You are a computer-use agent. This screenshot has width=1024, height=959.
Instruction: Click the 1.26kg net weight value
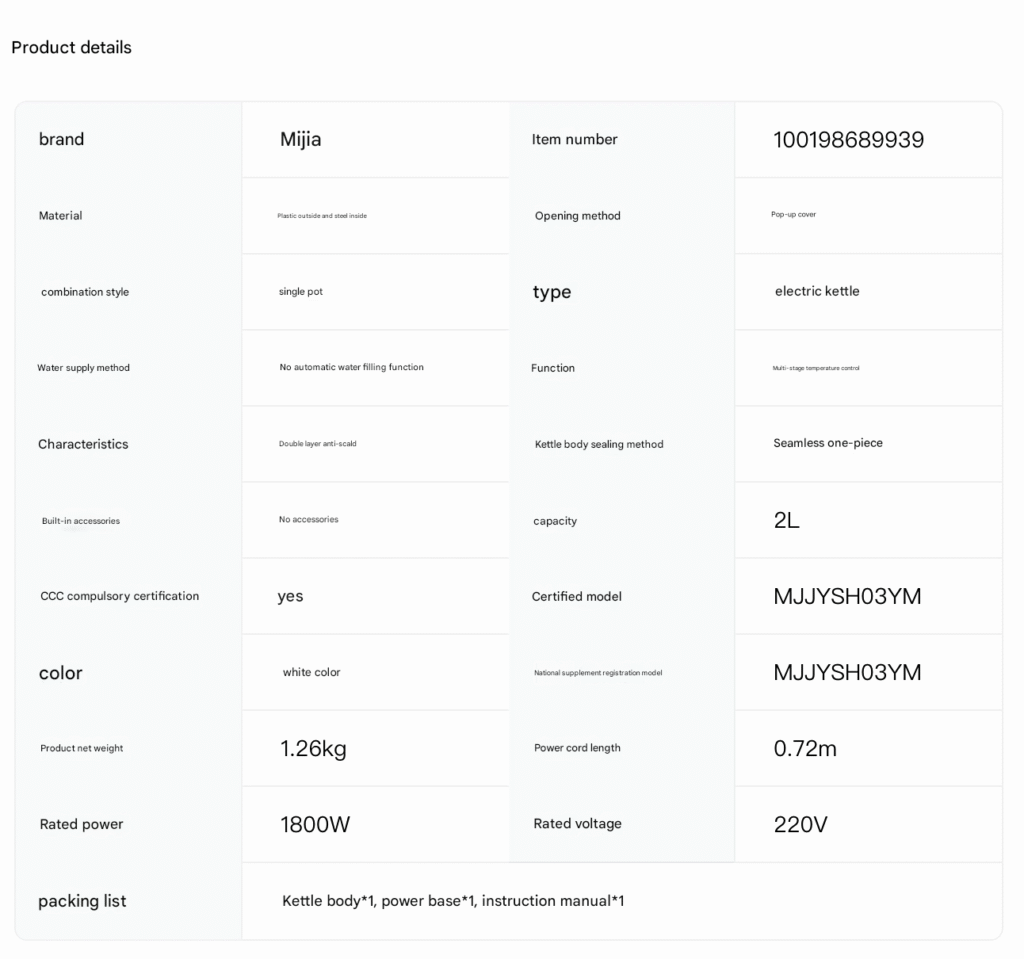click(313, 748)
